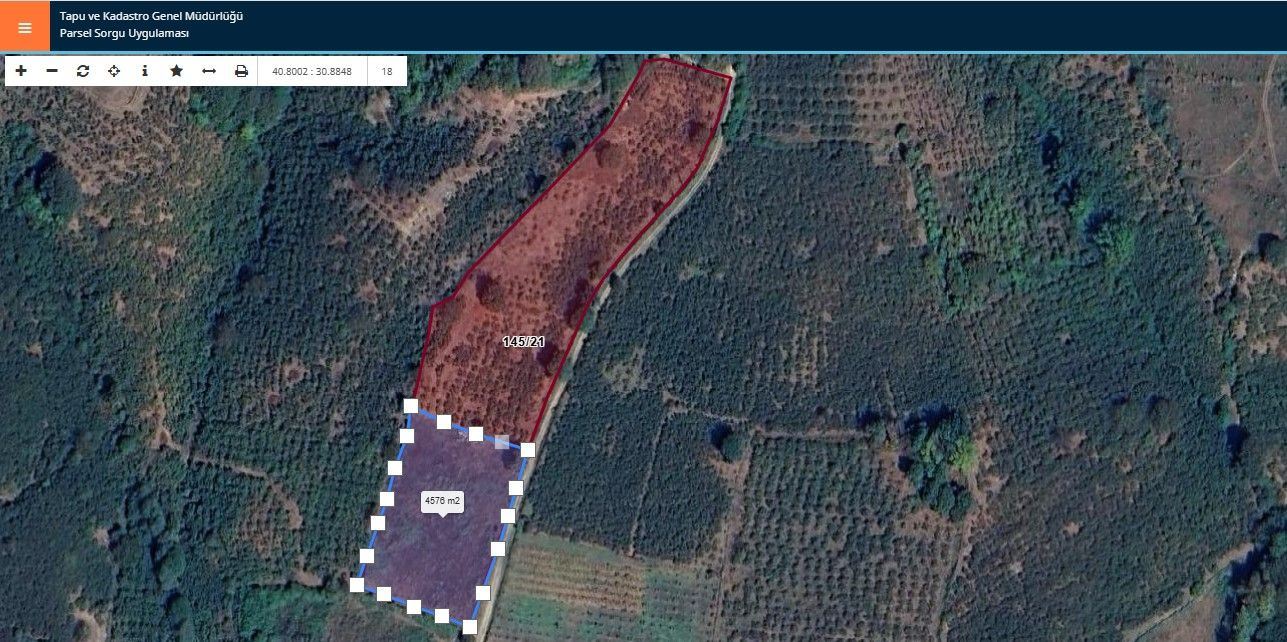
Task: Click the semi-transparent midpoint handle on polygon edge
Action: click(x=502, y=442)
